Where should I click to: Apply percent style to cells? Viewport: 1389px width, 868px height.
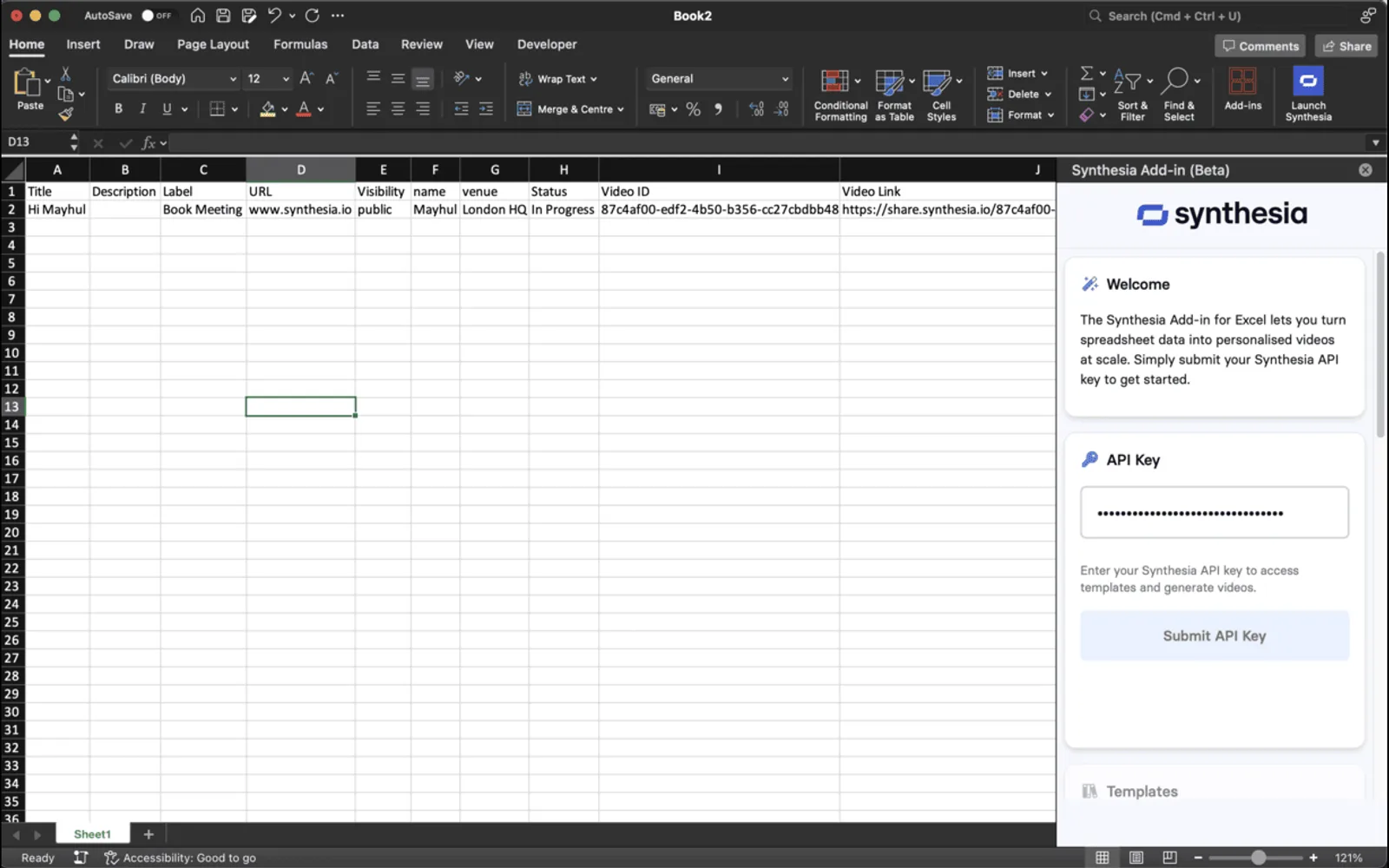(x=693, y=108)
